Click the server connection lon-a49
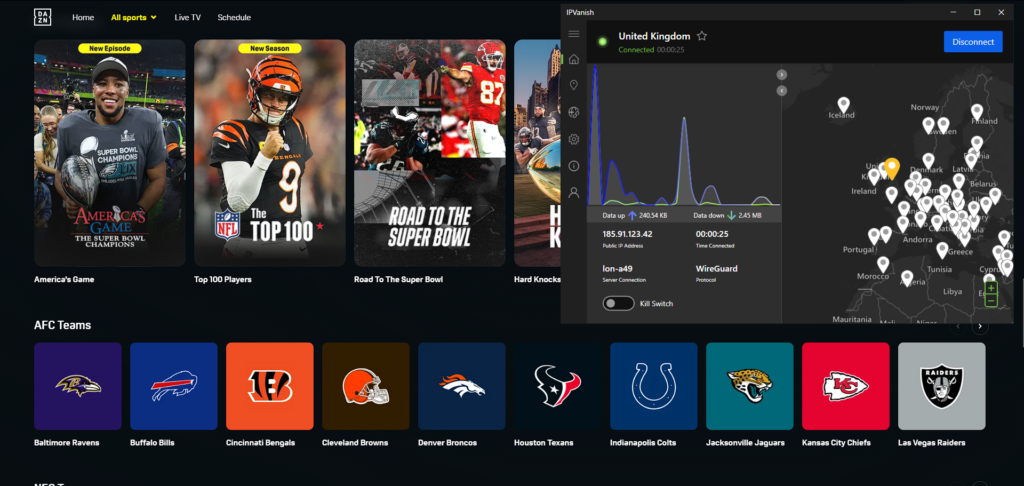The image size is (1024, 486). (x=616, y=268)
